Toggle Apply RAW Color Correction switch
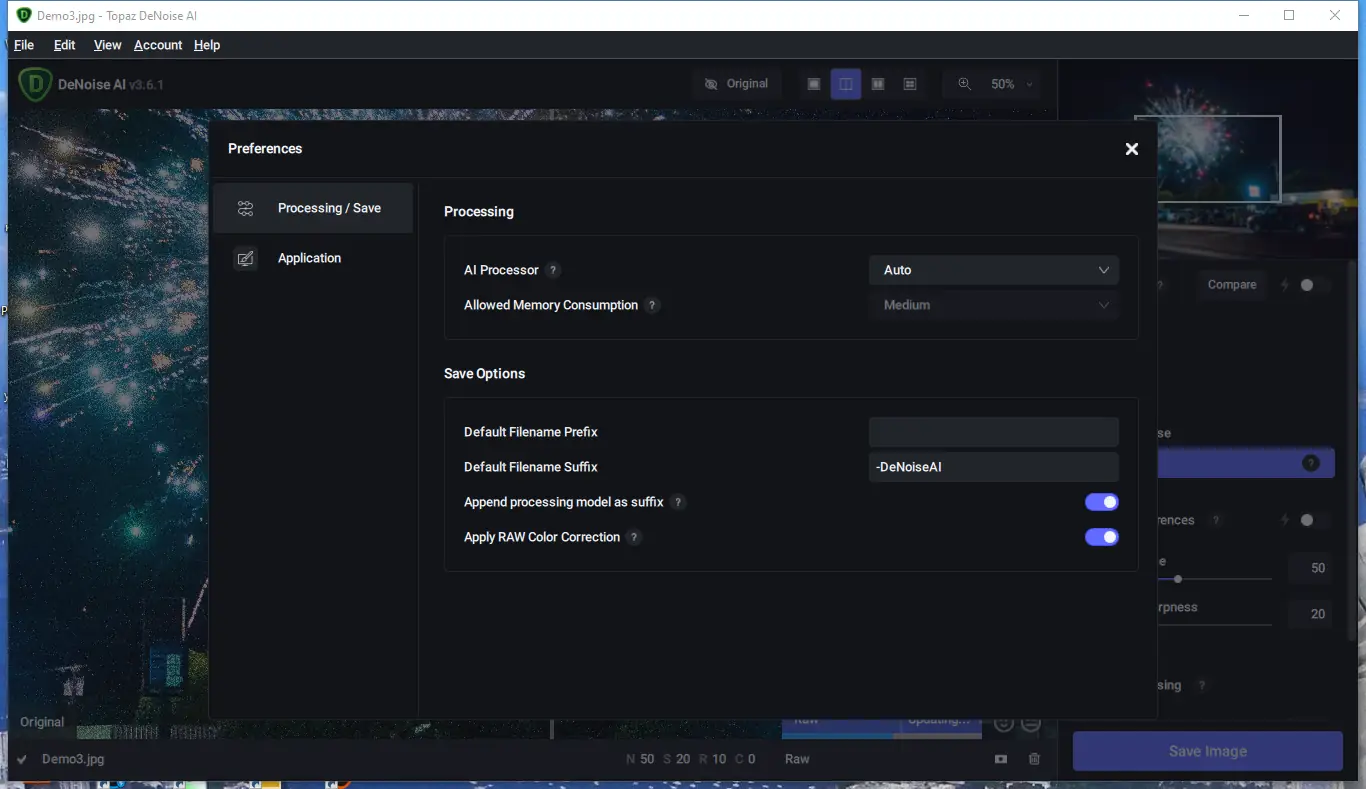This screenshot has width=1366, height=789. click(x=1102, y=537)
